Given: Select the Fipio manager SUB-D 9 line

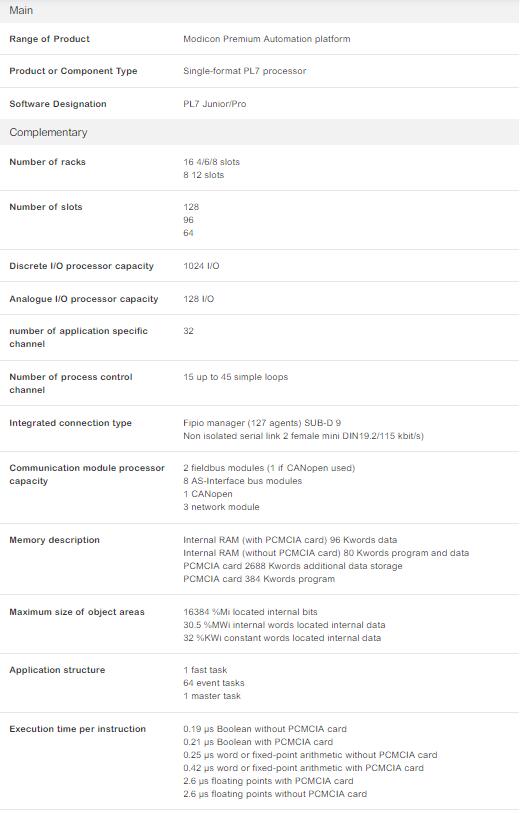Looking at the screenshot, I should 262,423.
